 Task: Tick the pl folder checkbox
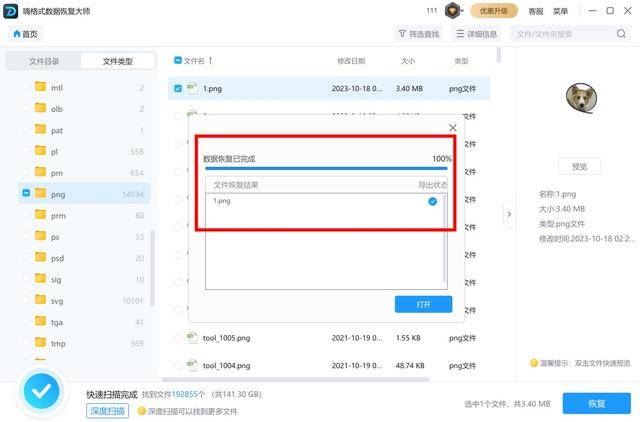pos(26,151)
